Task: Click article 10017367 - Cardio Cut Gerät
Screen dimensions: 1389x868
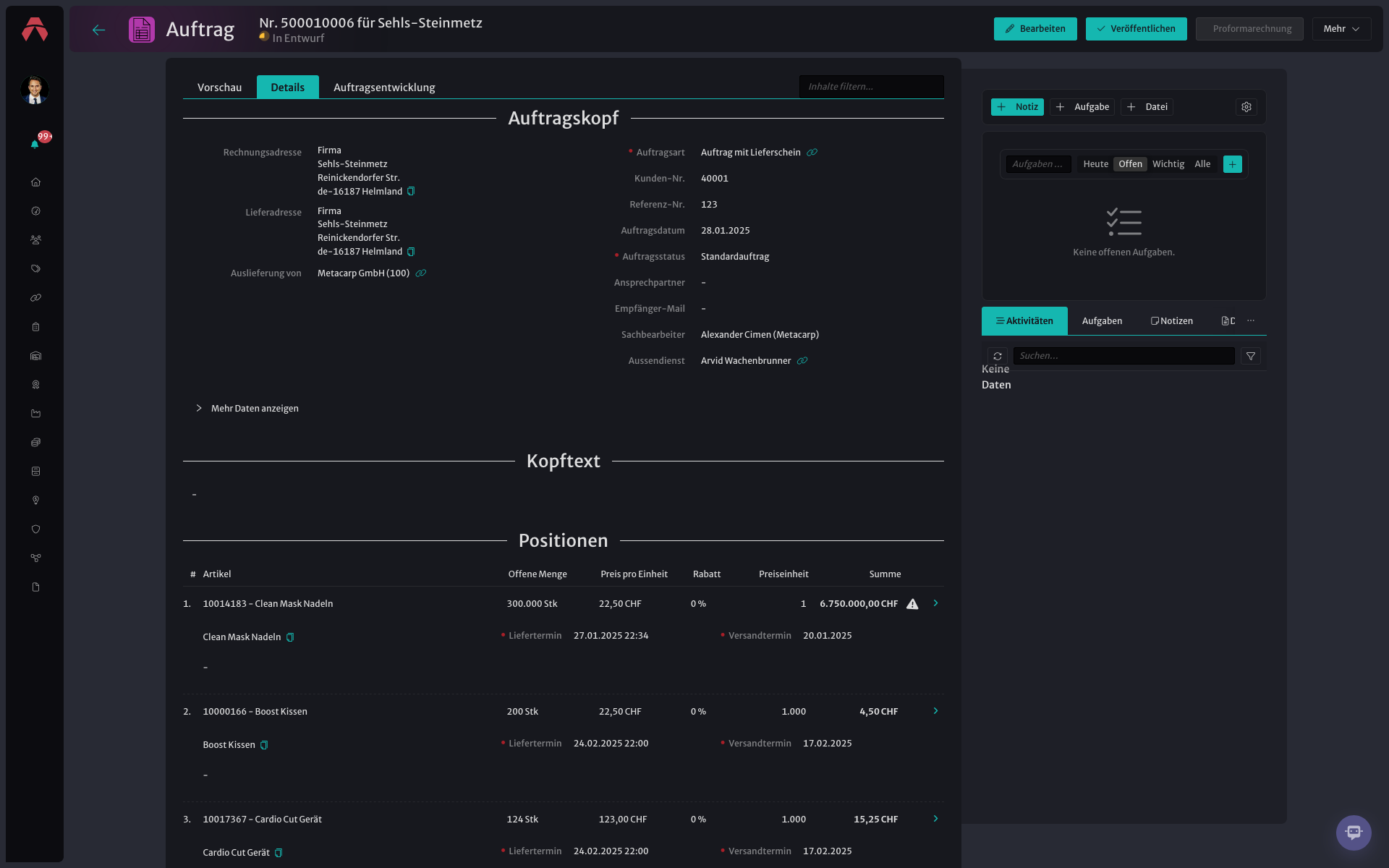Action: (262, 820)
